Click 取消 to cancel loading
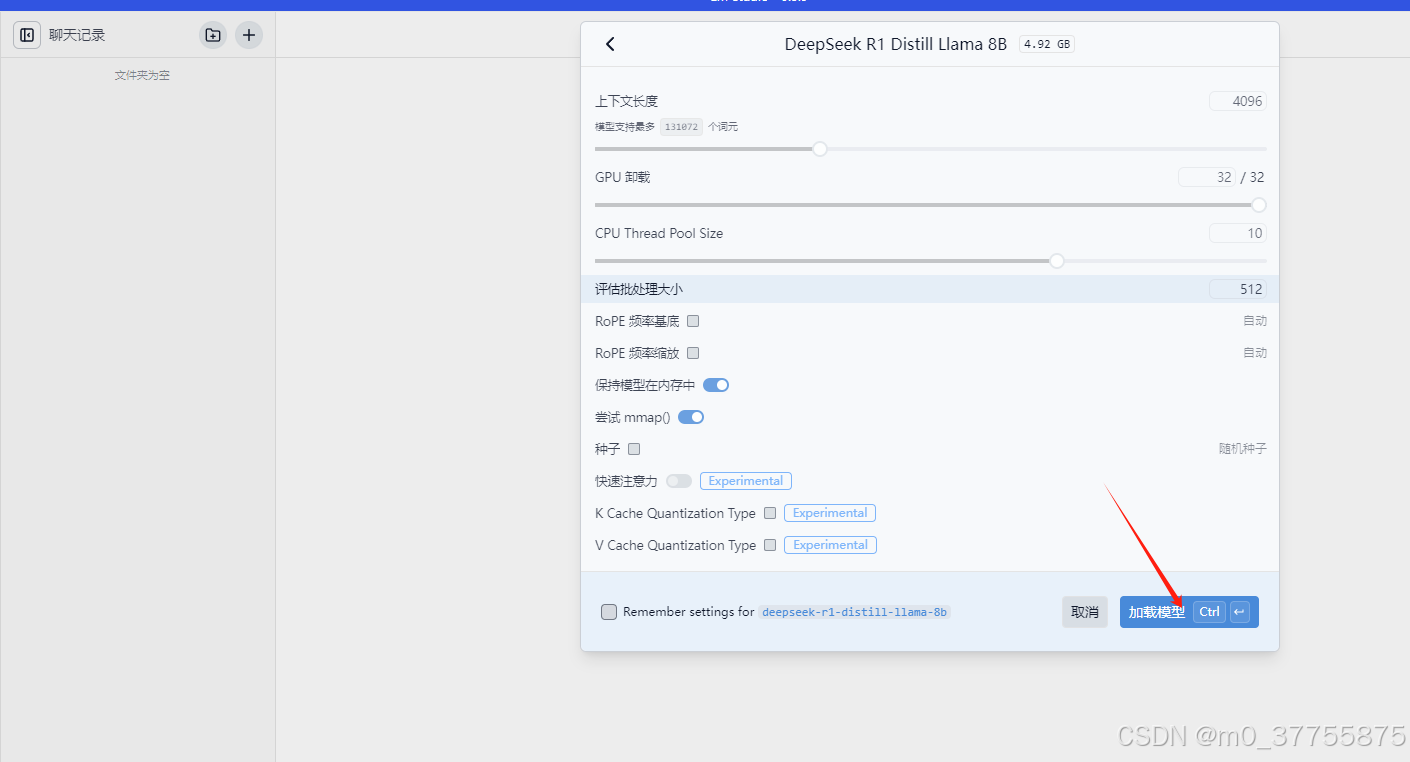Image resolution: width=1410 pixels, height=762 pixels. (x=1085, y=612)
